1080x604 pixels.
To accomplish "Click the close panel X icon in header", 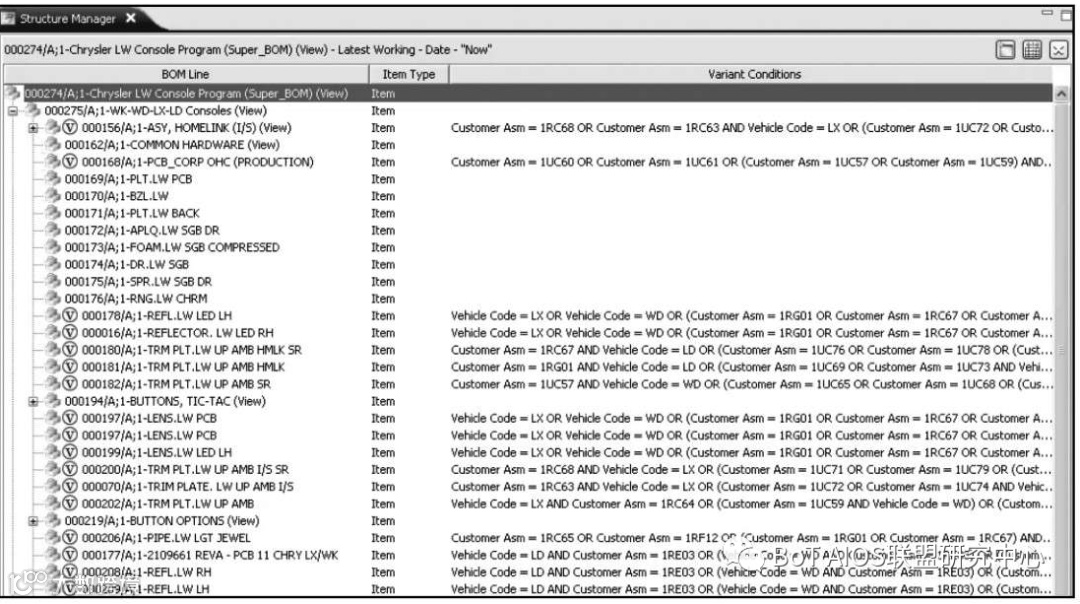I will pyautogui.click(x=1059, y=50).
